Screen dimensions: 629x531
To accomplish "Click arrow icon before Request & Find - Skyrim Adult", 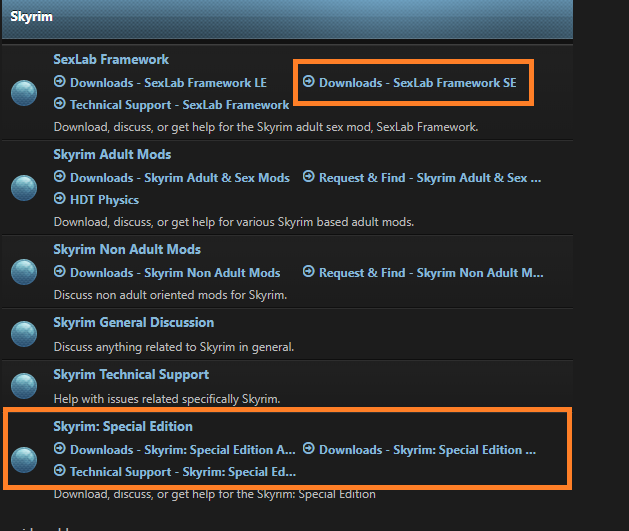I will (308, 176).
